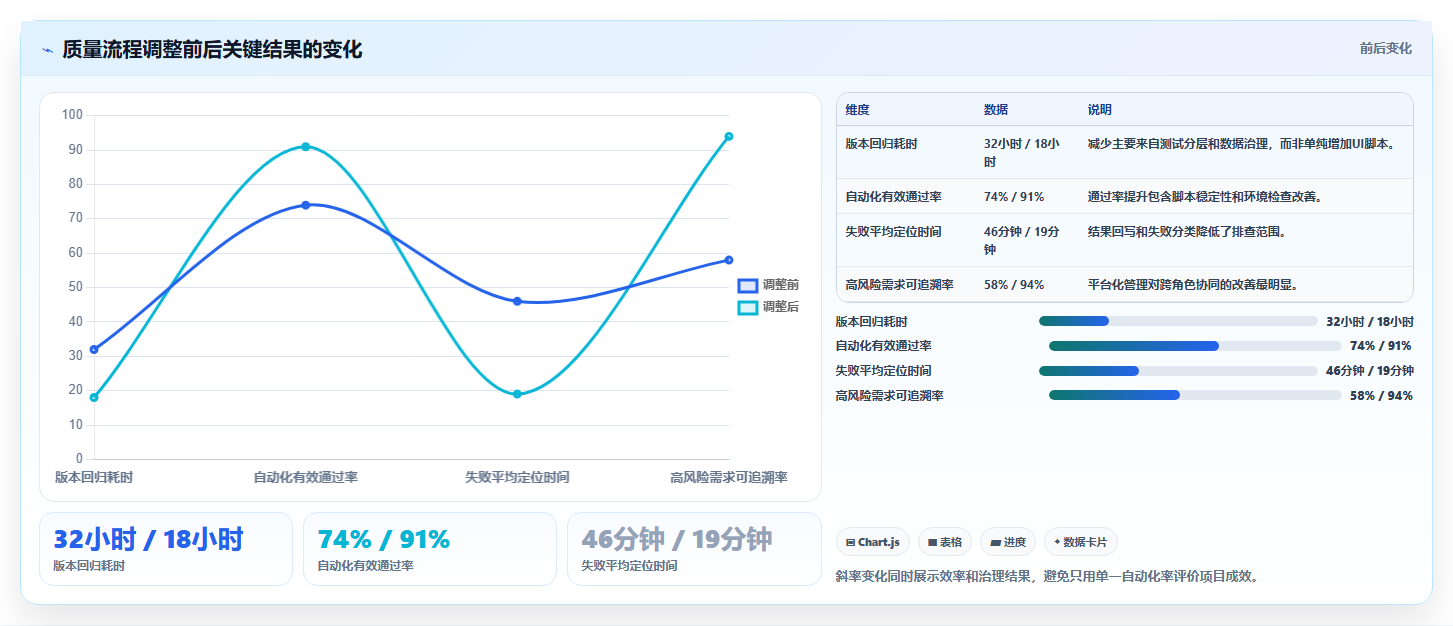Click the 自动化有效通过率 progress bar

coord(1195,346)
